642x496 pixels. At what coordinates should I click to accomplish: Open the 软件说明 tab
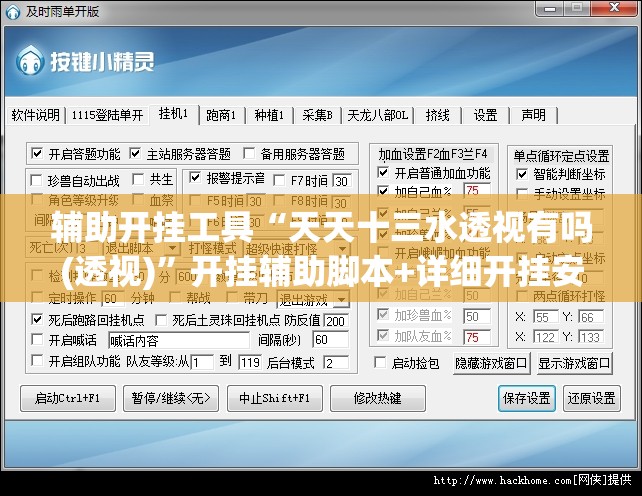pyautogui.click(x=36, y=115)
